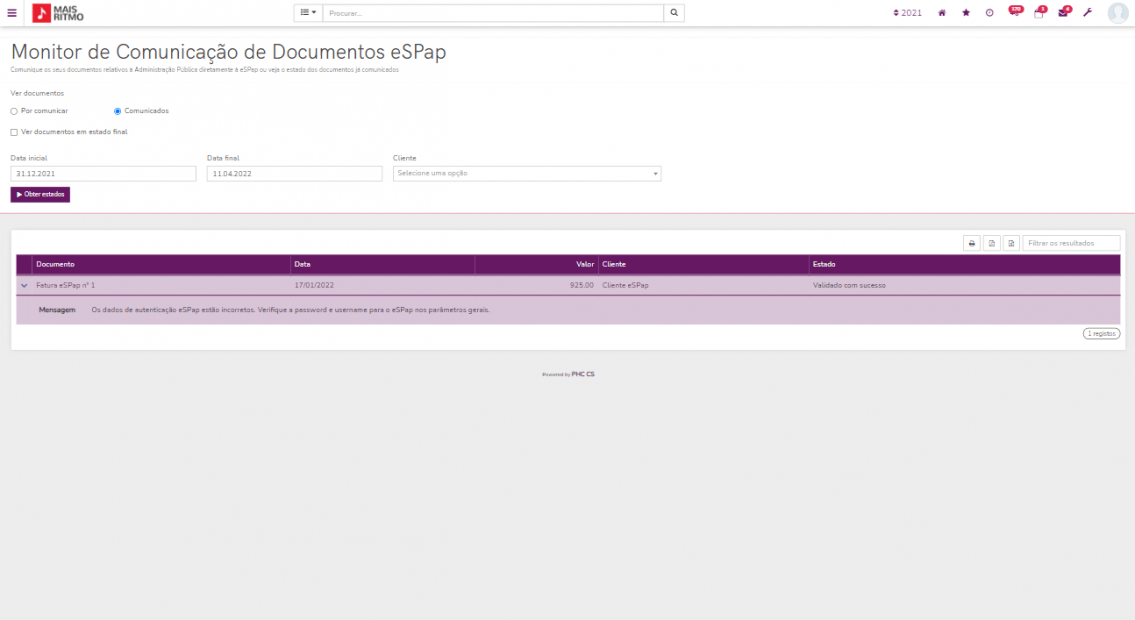
Task: Enable Ver documentos em estado final
Action: (14, 132)
